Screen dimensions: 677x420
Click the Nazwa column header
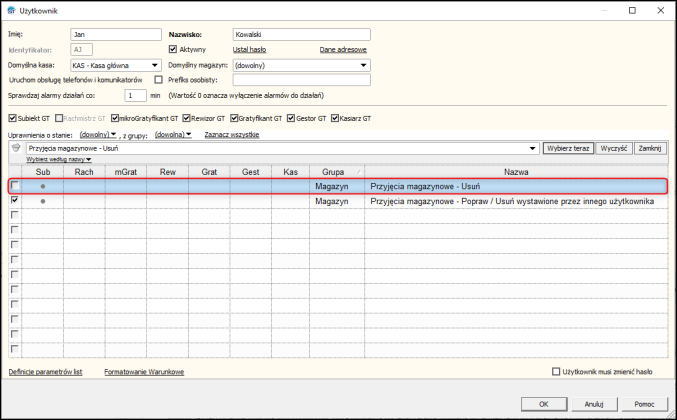pos(516,172)
